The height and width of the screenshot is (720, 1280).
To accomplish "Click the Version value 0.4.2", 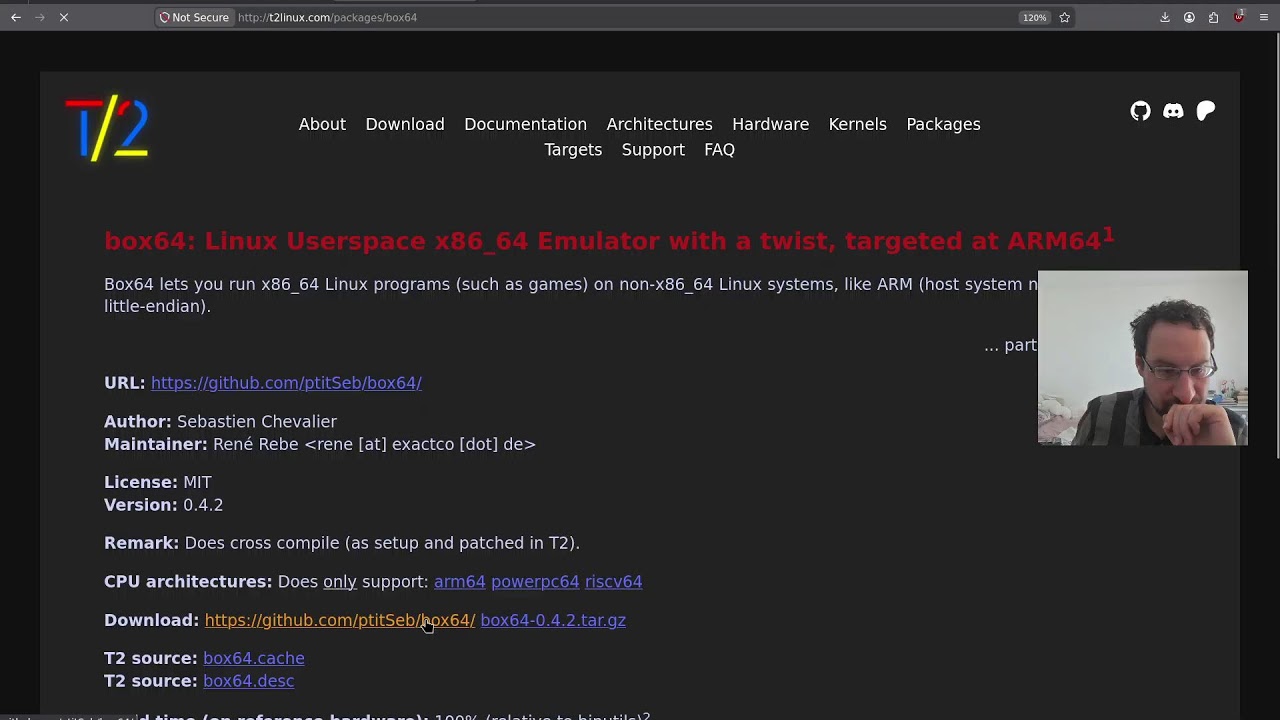I will point(203,505).
